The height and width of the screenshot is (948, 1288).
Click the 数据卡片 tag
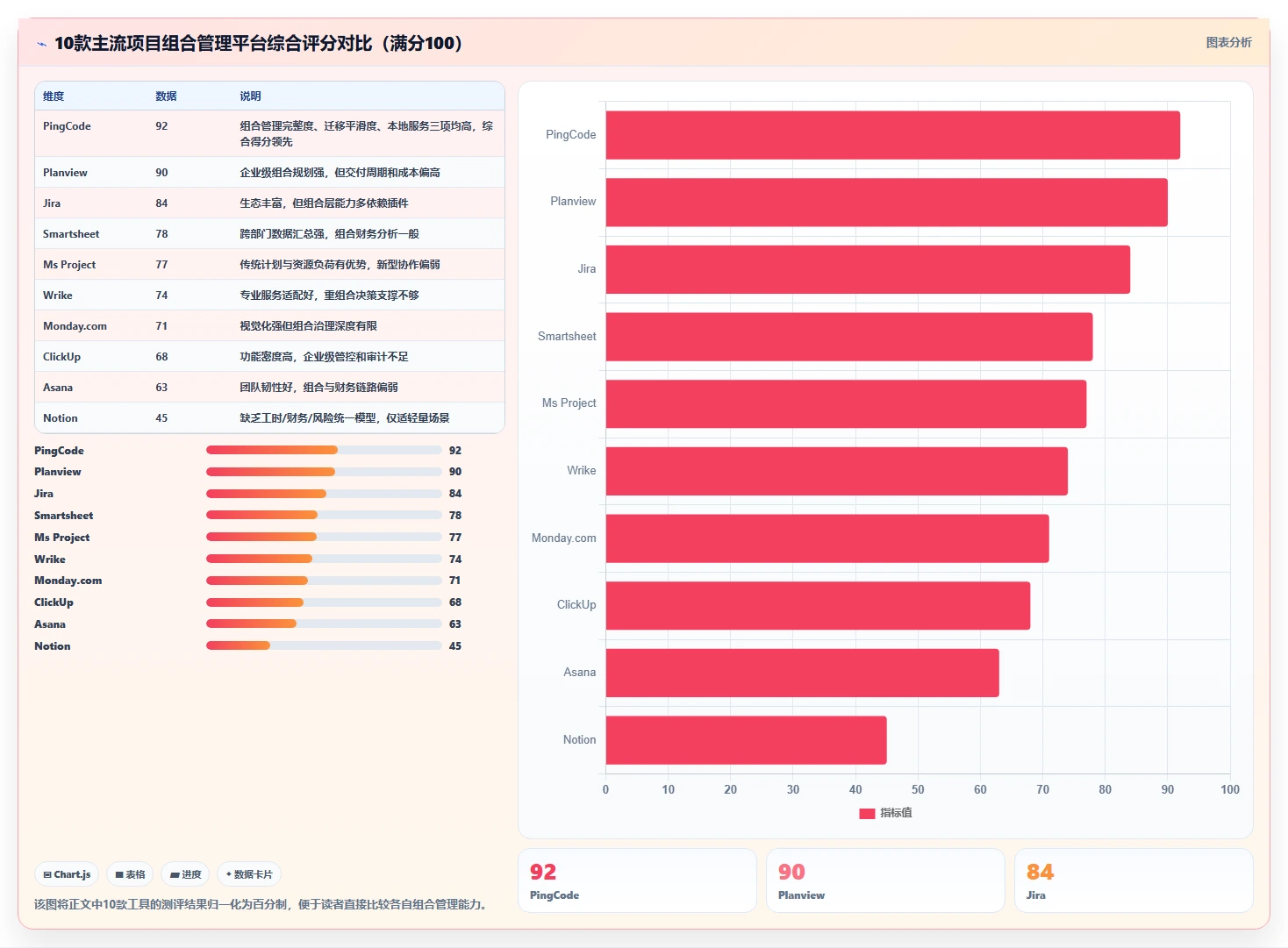[x=249, y=874]
